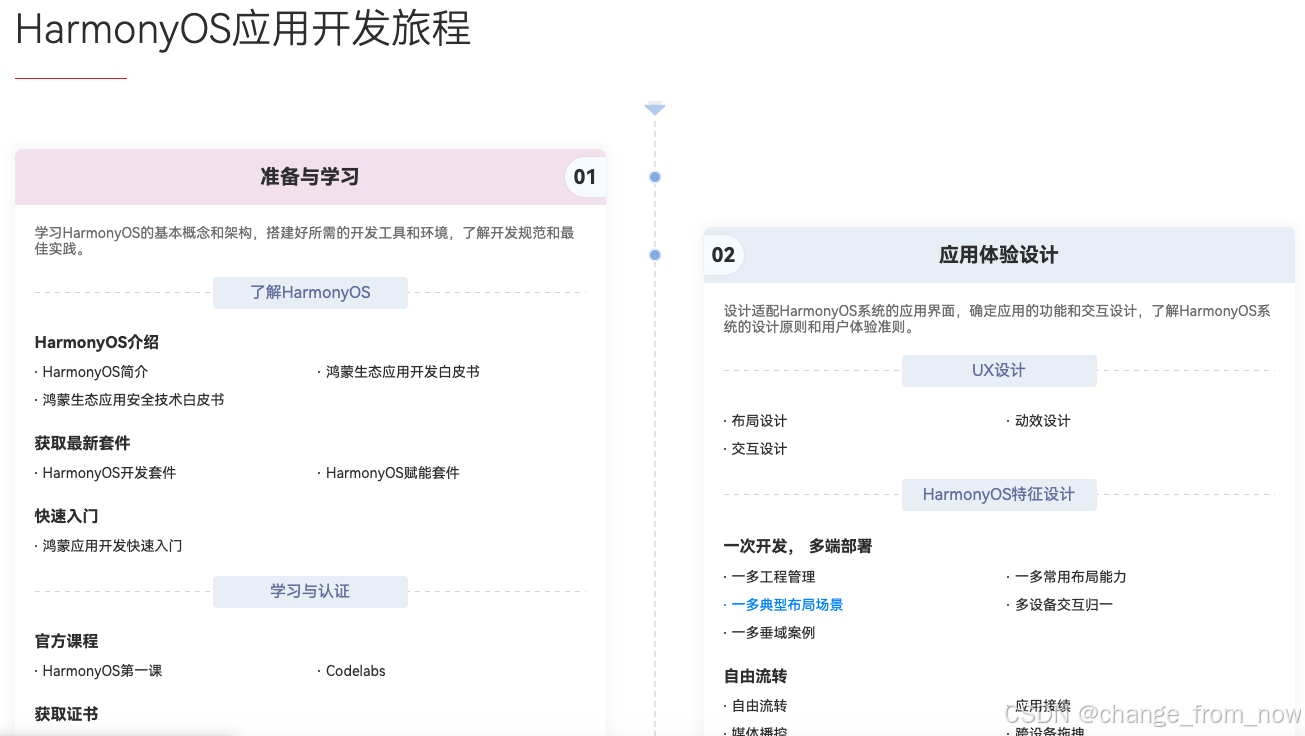Click the 快速入门 heading
The height and width of the screenshot is (736, 1305).
tap(67, 516)
